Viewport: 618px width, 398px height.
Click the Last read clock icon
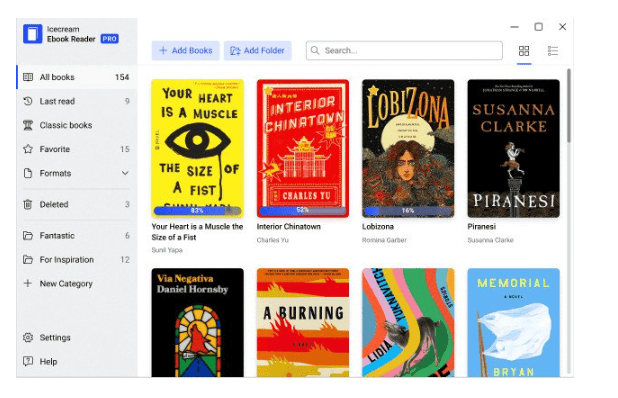click(28, 101)
